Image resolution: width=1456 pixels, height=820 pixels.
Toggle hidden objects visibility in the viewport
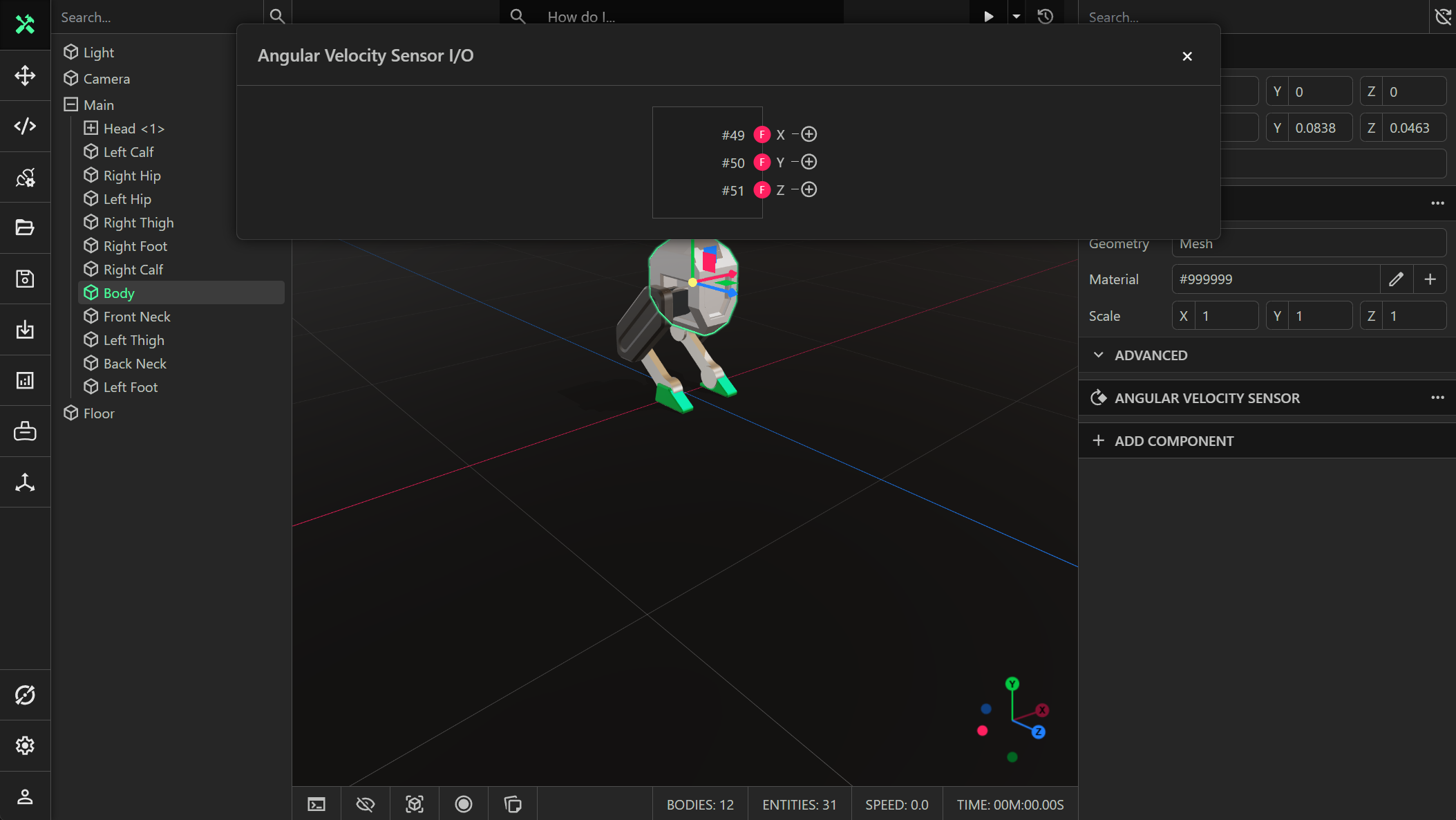pyautogui.click(x=366, y=804)
